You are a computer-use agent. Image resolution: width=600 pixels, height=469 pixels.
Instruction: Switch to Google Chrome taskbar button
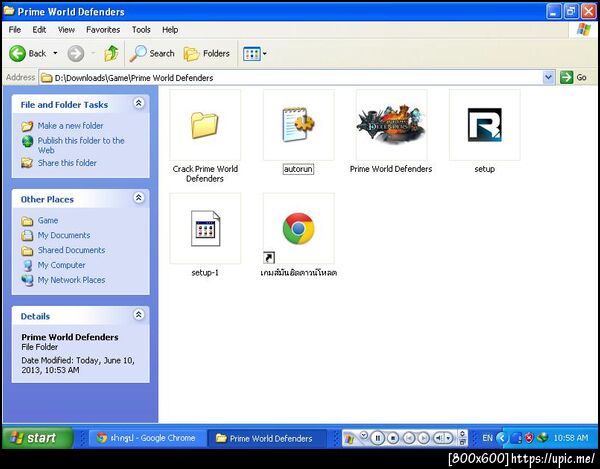point(147,438)
